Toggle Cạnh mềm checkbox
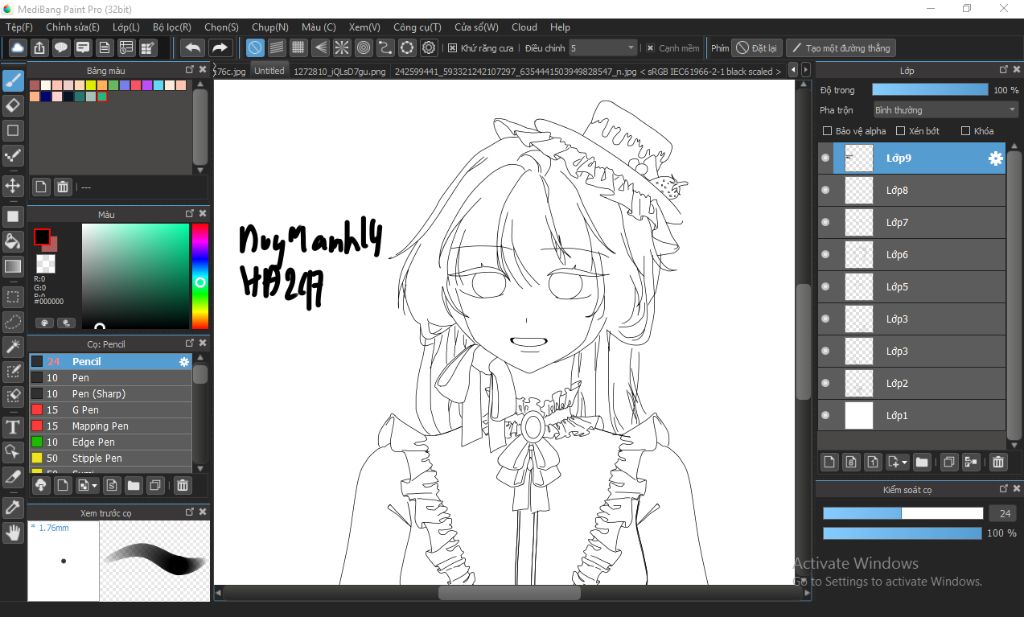This screenshot has height=617, width=1024. (650, 48)
